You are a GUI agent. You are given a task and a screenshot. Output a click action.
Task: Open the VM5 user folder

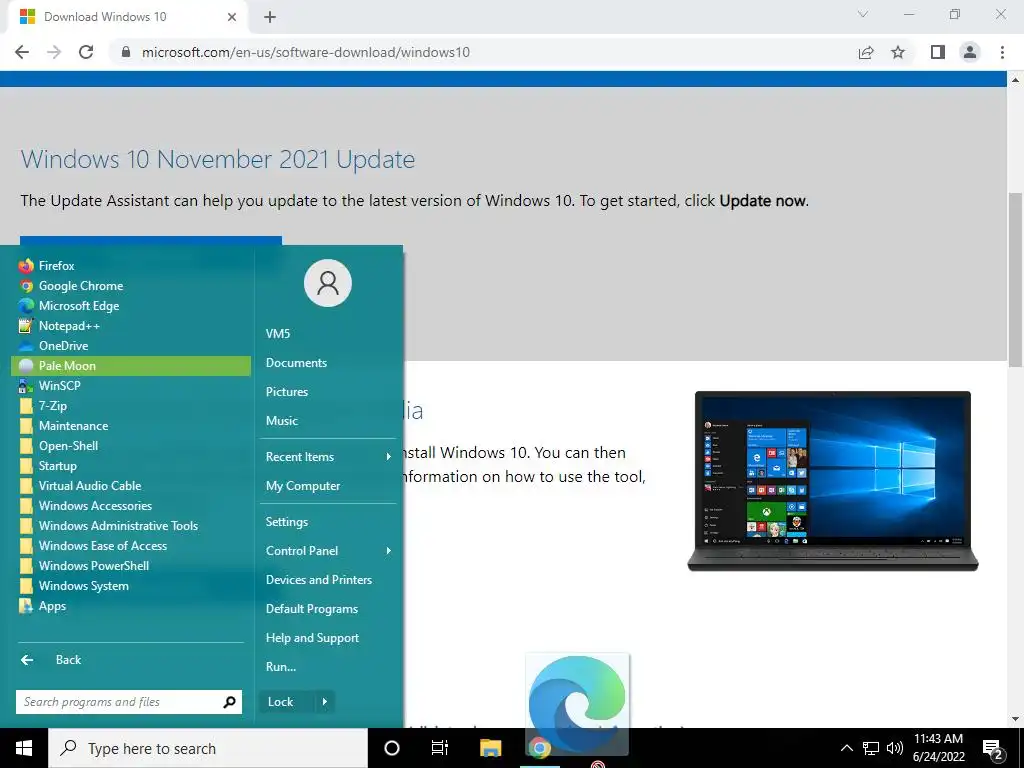(328, 334)
